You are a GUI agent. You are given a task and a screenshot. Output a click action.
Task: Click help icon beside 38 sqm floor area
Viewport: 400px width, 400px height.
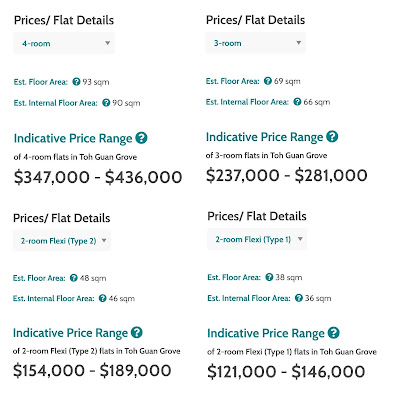(269, 277)
